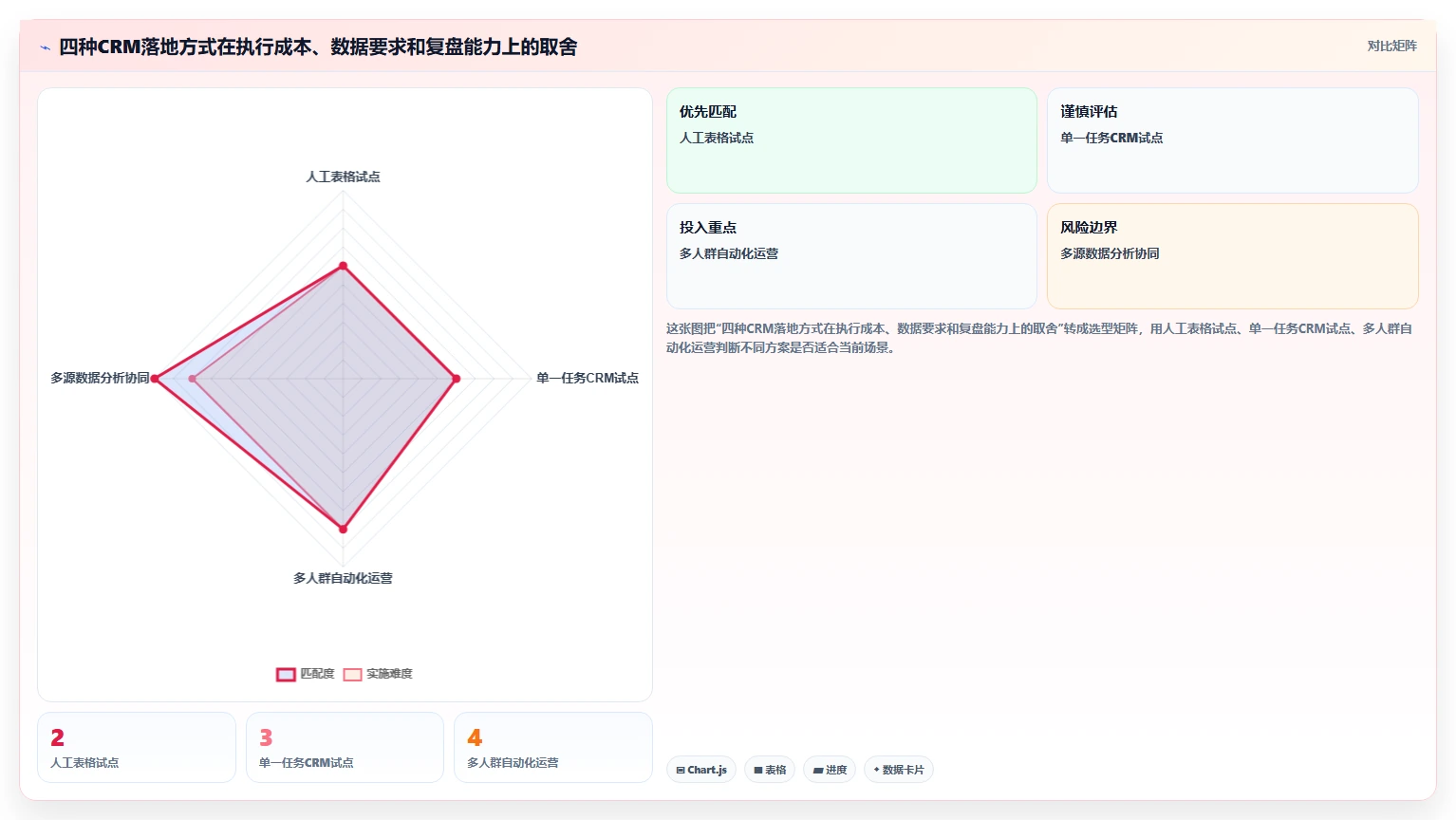Select the stat card numbered 2
This screenshot has width=1456, height=820.
tap(137, 748)
